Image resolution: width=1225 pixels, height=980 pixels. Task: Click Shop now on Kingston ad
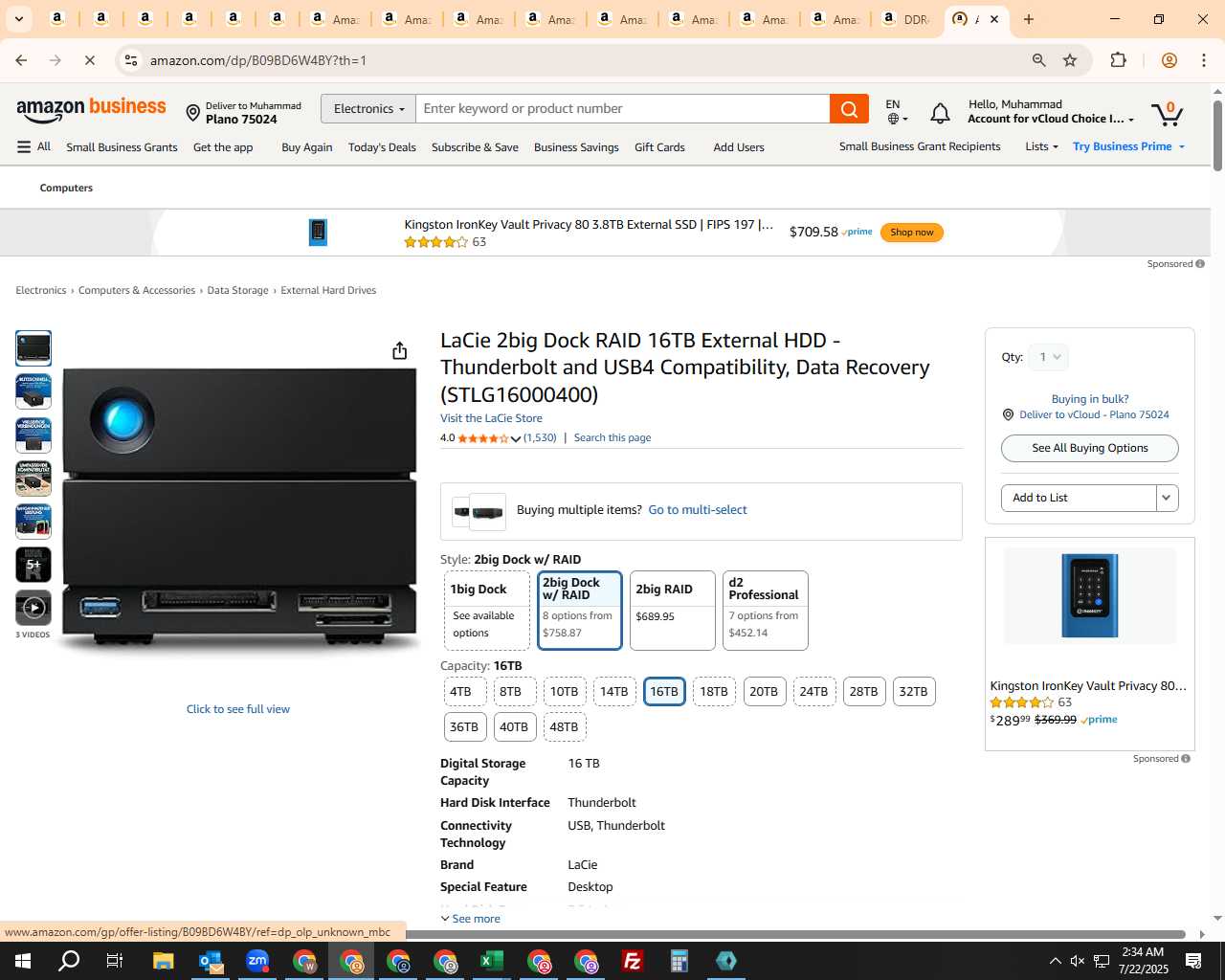pos(911,233)
